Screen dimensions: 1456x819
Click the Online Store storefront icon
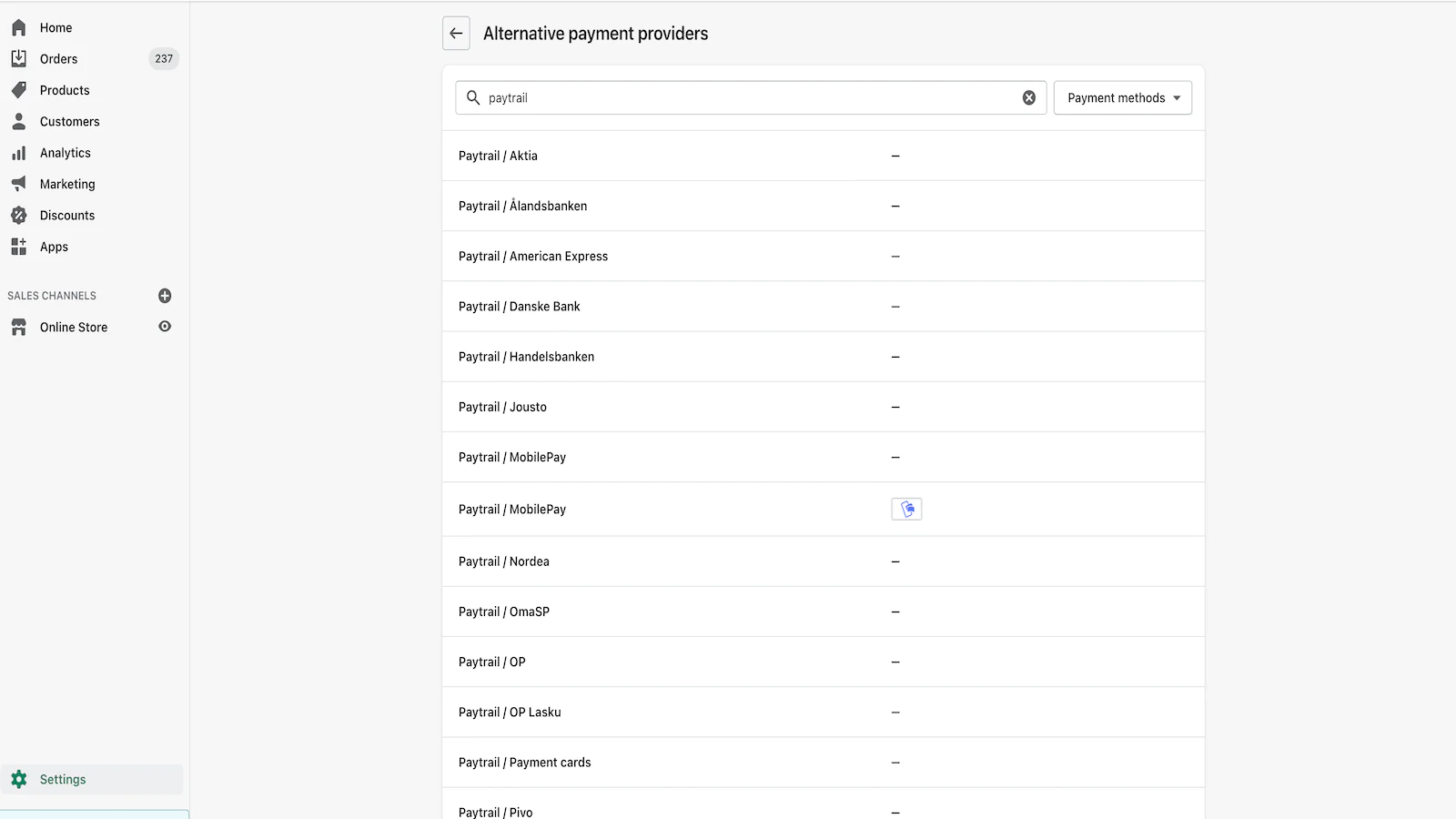pyautogui.click(x=18, y=327)
